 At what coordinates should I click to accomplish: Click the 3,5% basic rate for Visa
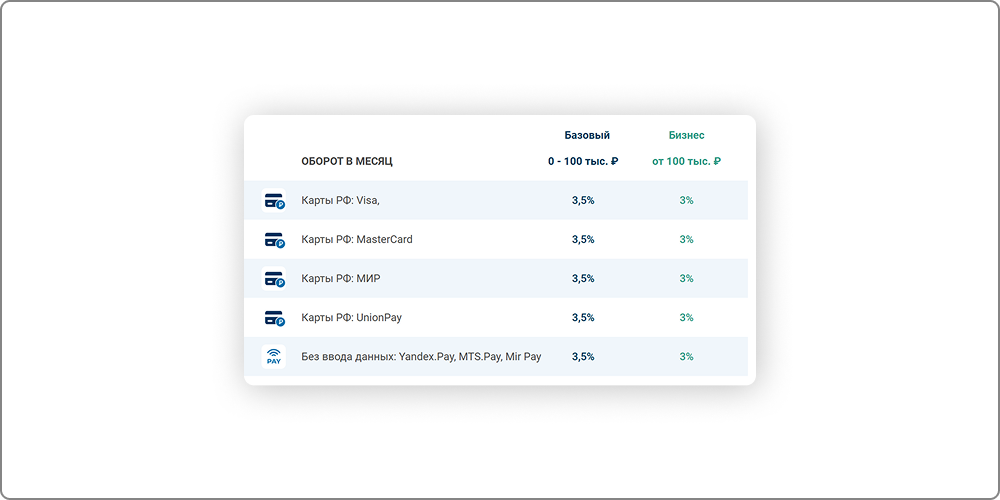(583, 201)
